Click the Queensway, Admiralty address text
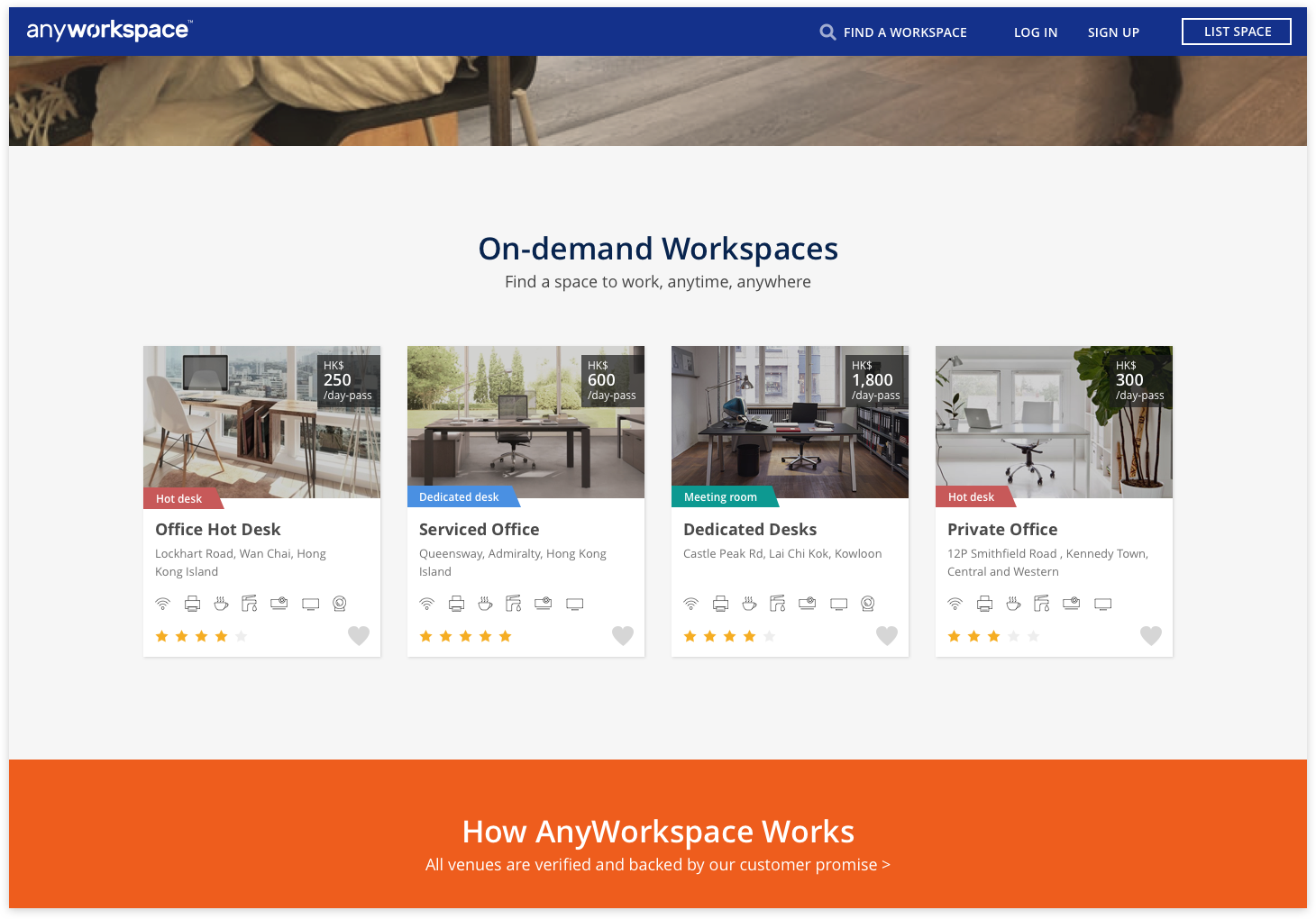The width and height of the screenshot is (1316, 919). [513, 563]
